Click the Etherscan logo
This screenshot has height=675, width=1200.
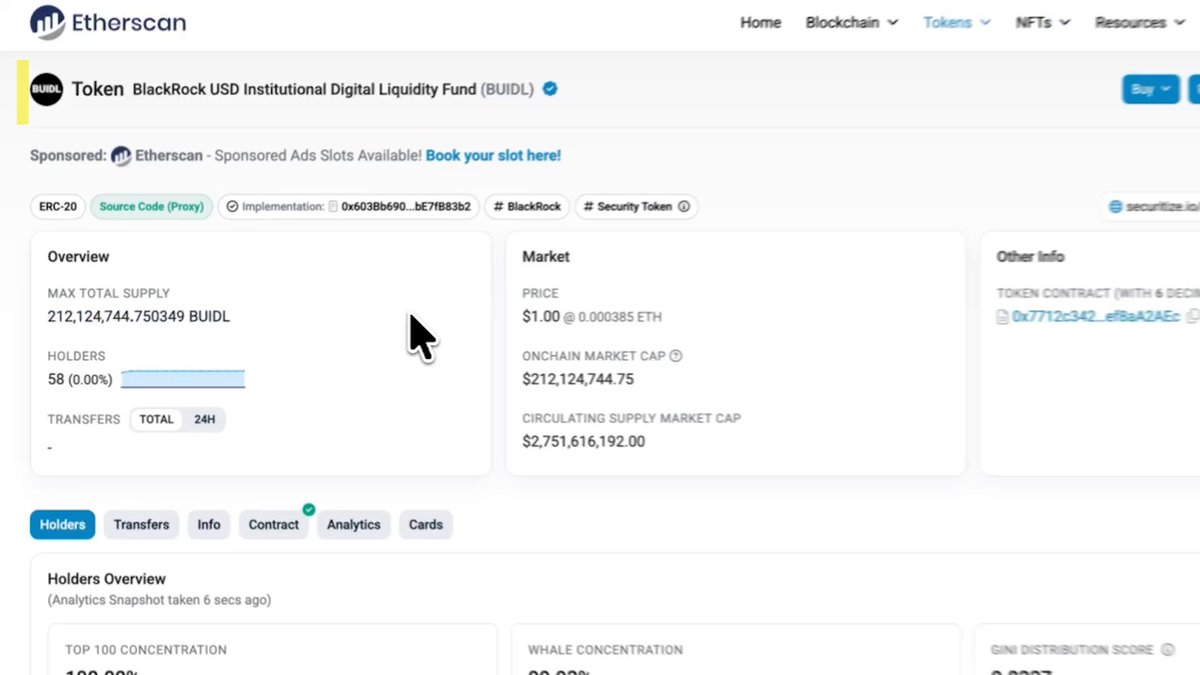pyautogui.click(x=108, y=23)
